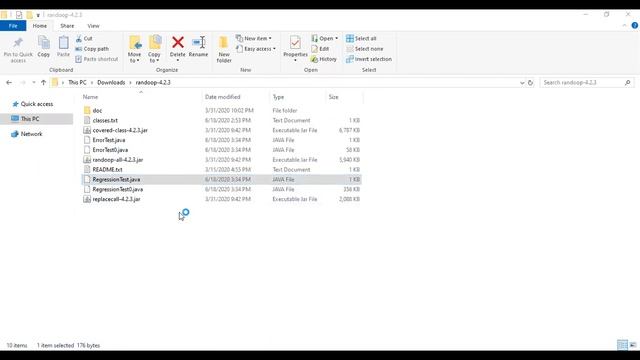Sort by the Name column header

tap(141, 97)
